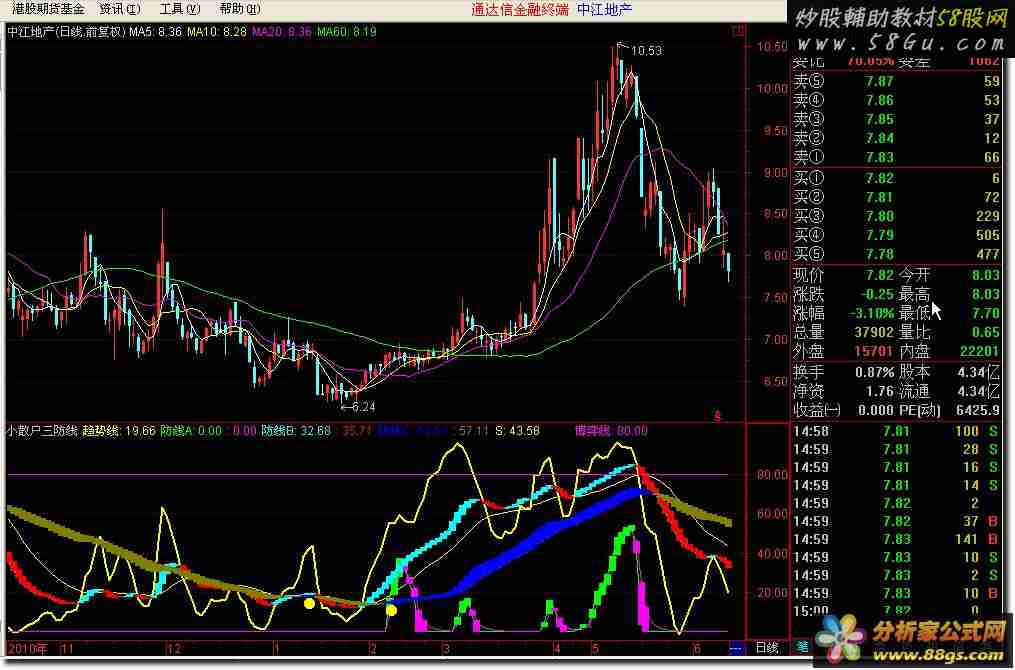Image resolution: width=1015 pixels, height=670 pixels.
Task: Click the 20.00 label on the indicator axis
Action: tap(771, 593)
